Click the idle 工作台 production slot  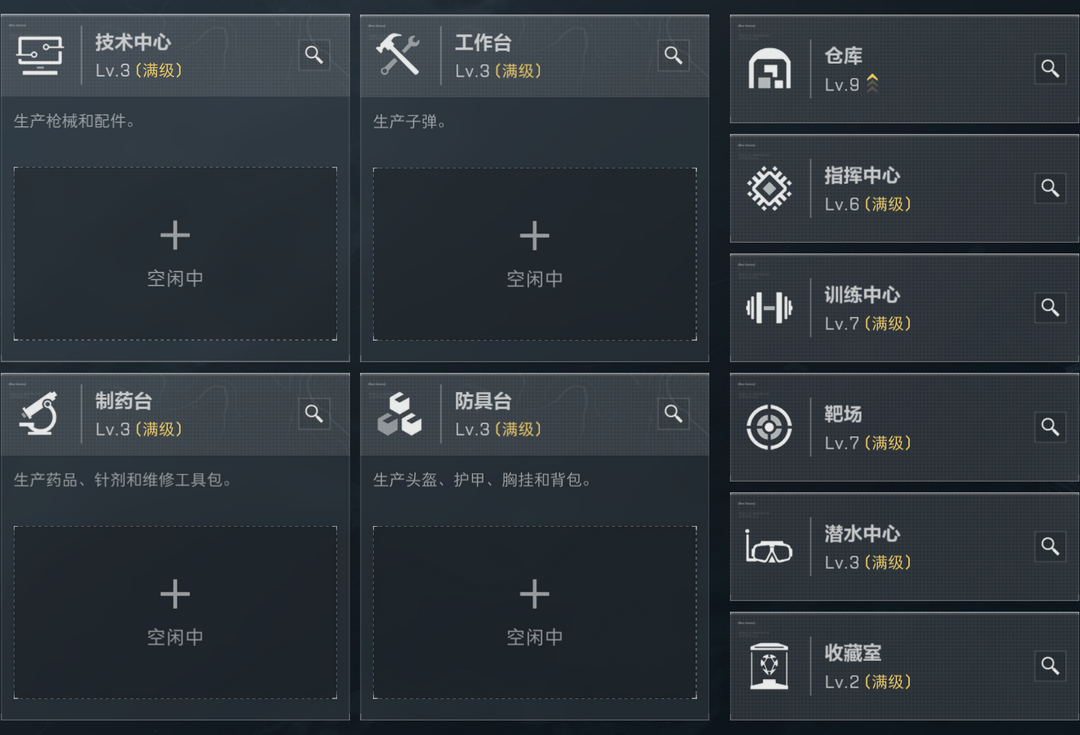[535, 254]
